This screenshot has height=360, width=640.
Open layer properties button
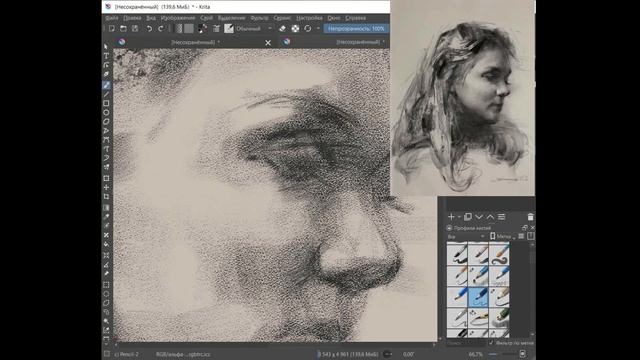pyautogui.click(x=502, y=217)
